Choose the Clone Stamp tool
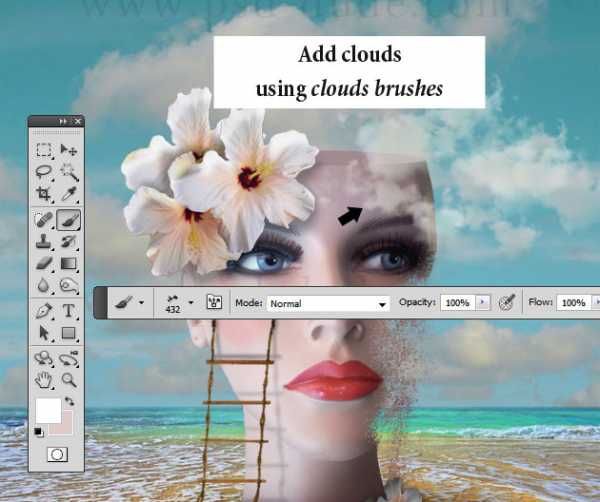This screenshot has height=502, width=600. point(44,241)
